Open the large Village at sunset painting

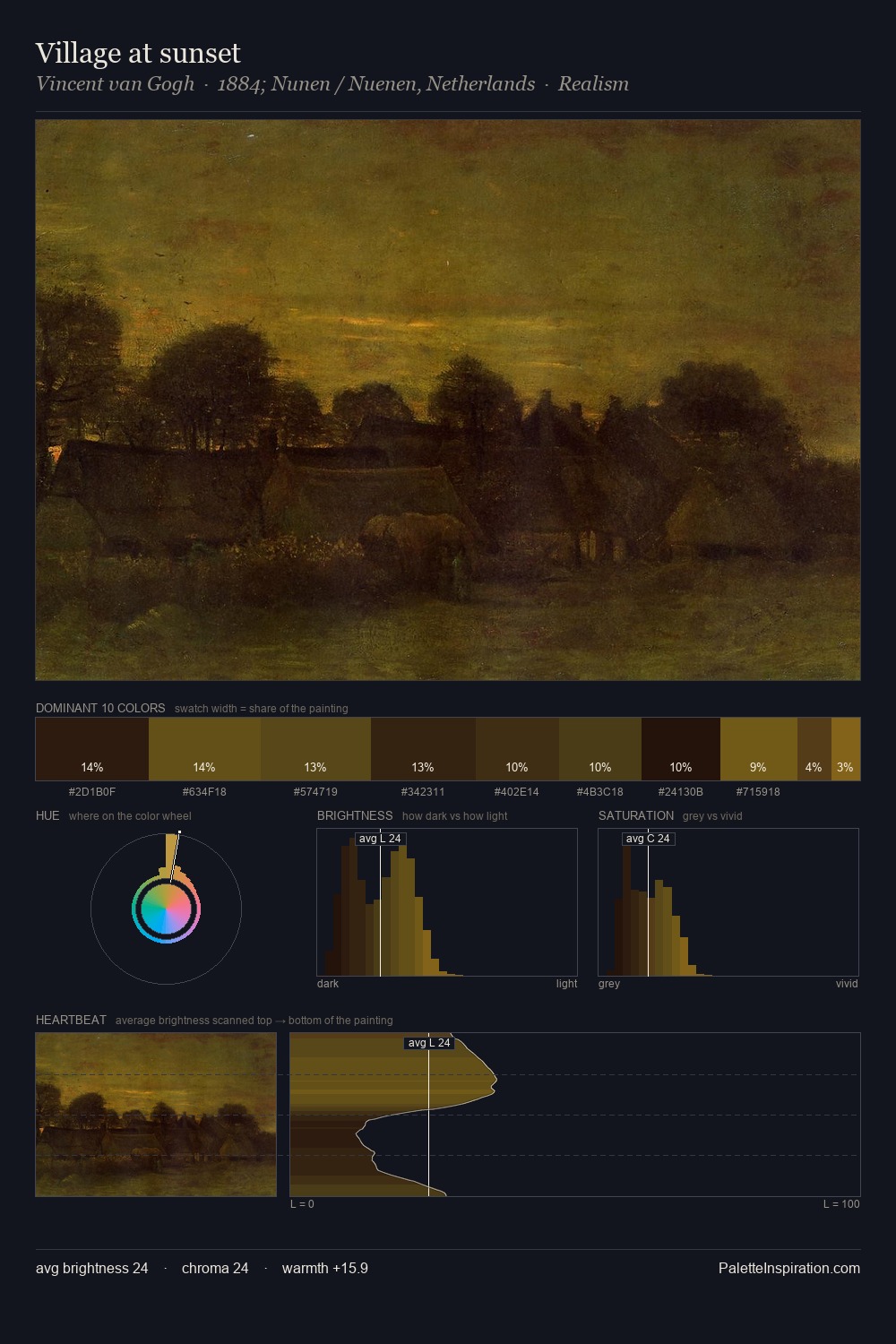click(x=448, y=400)
